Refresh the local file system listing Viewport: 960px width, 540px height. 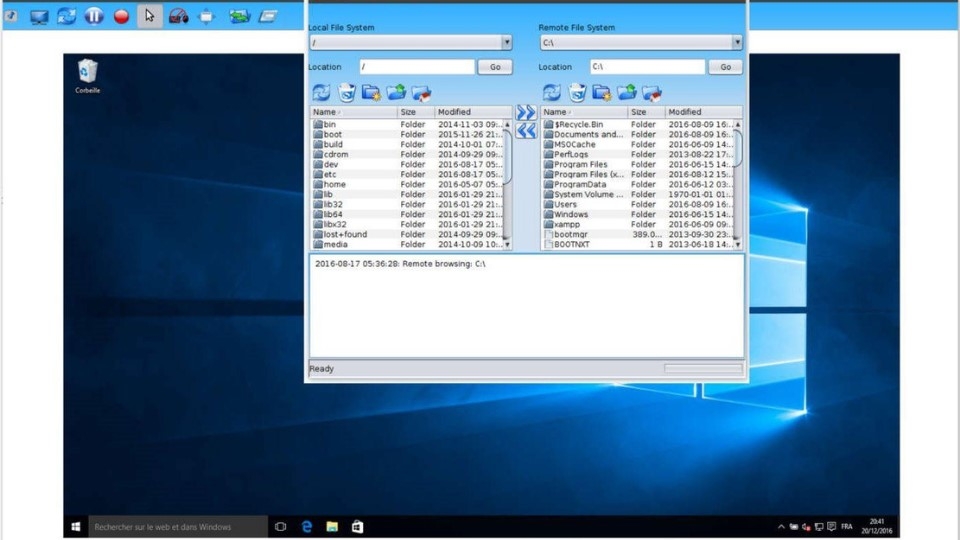click(321, 93)
